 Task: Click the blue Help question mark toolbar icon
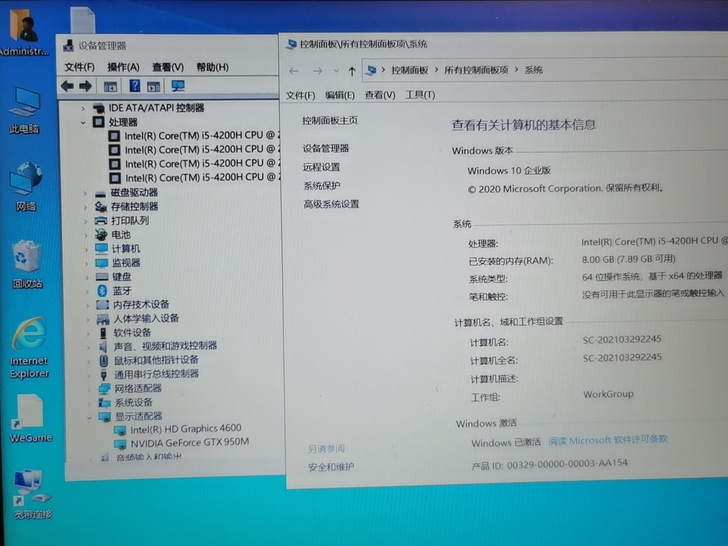(x=135, y=86)
